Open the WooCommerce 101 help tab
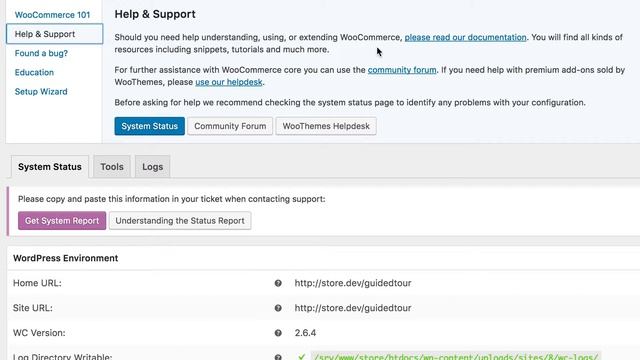This screenshot has height=360, width=640. pos(52,15)
